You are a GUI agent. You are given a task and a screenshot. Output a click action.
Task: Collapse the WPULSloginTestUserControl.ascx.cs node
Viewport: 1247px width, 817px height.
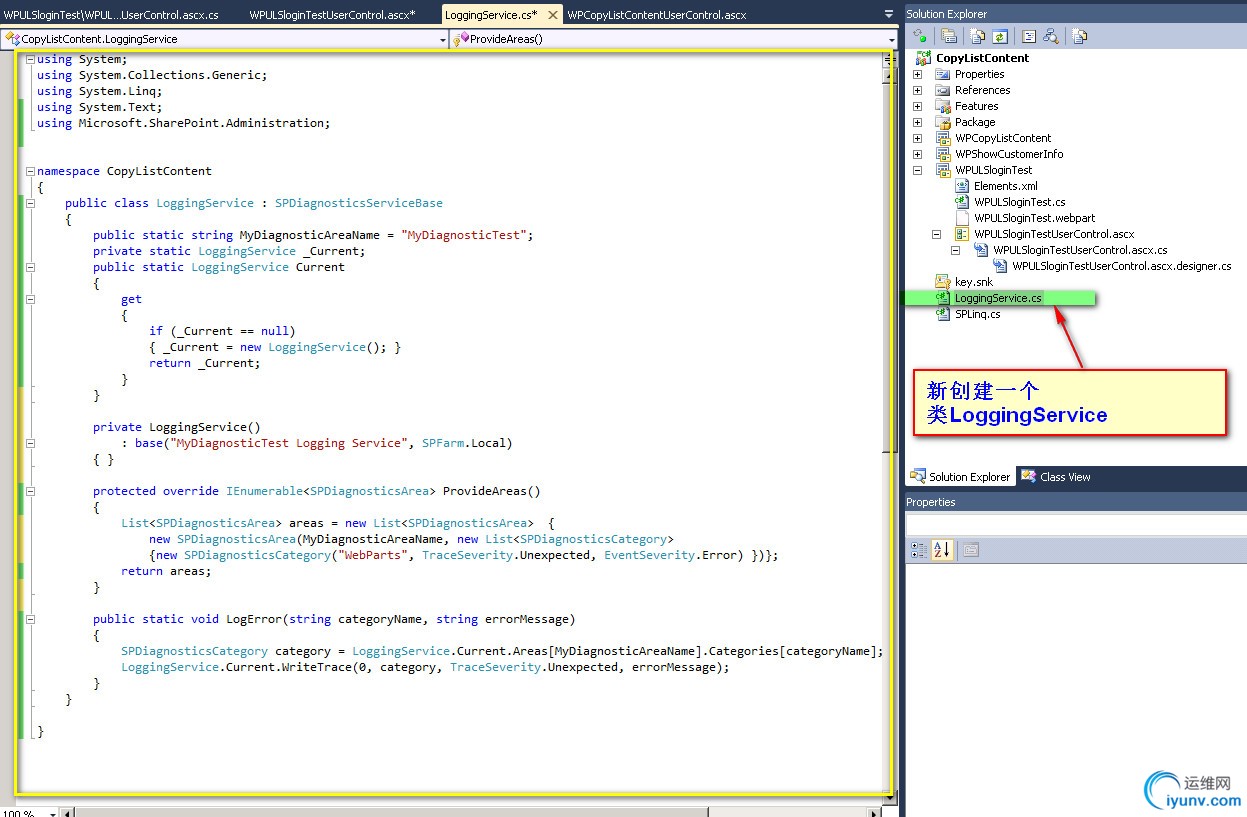pos(956,250)
